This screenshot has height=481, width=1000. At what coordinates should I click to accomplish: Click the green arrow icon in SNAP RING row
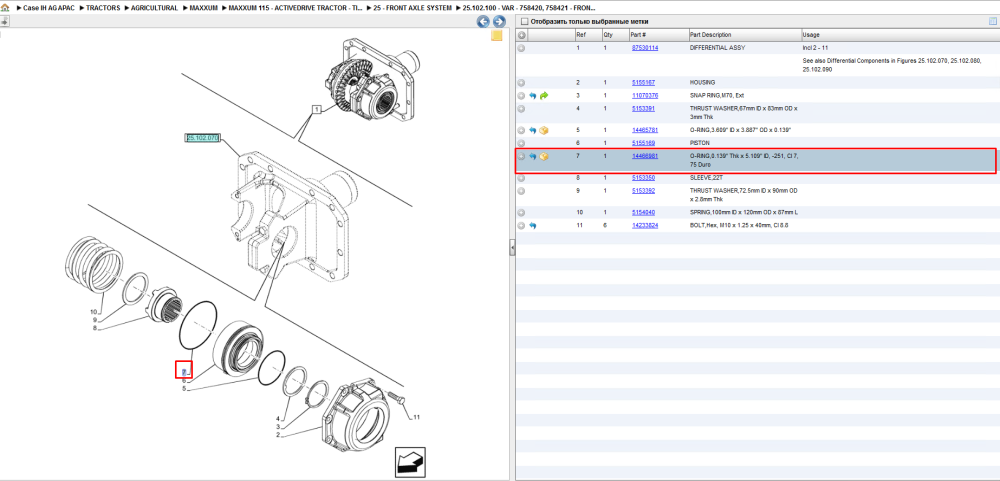[544, 96]
